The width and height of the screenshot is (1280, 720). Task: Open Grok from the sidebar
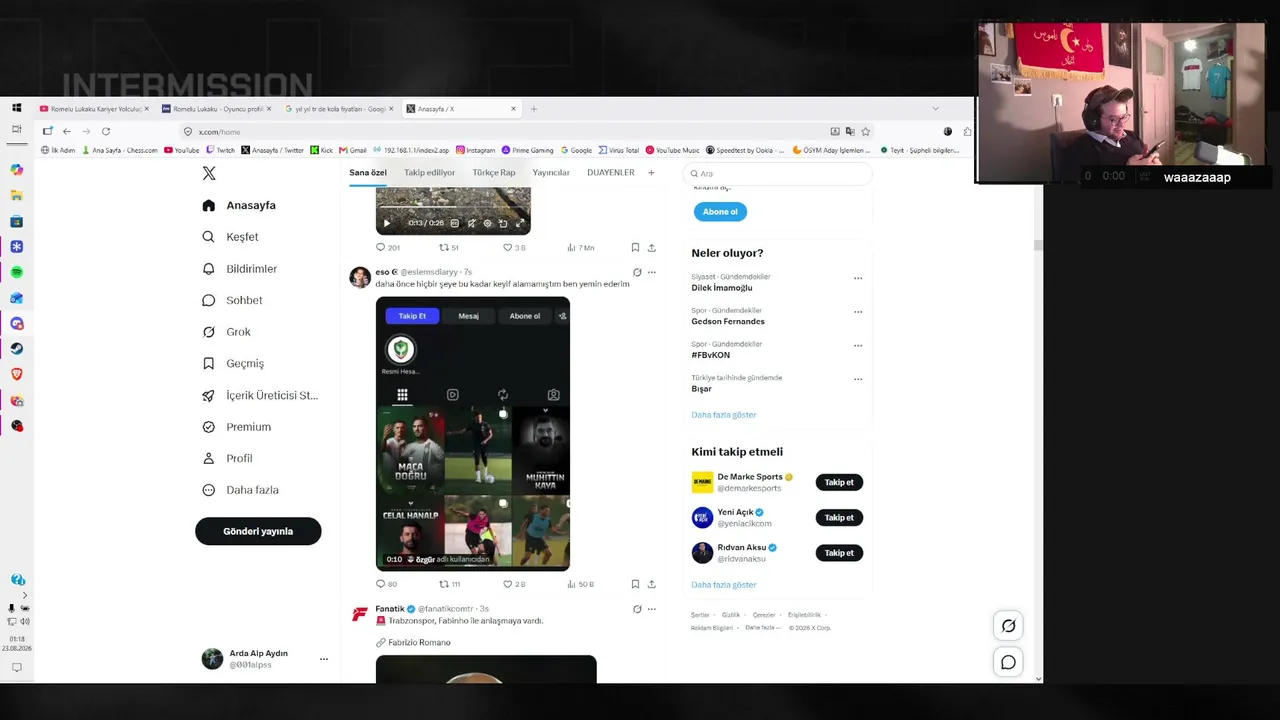coord(227,332)
